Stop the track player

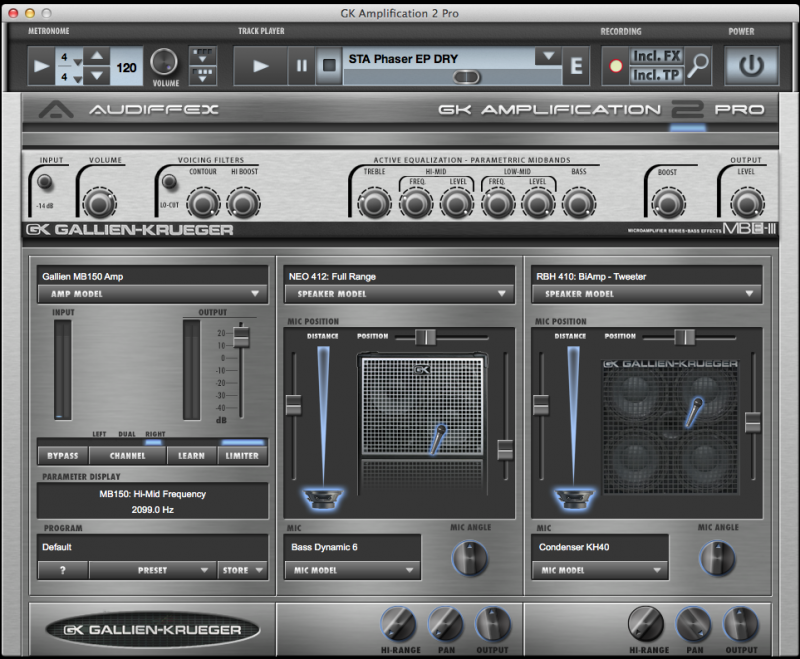[x=329, y=66]
